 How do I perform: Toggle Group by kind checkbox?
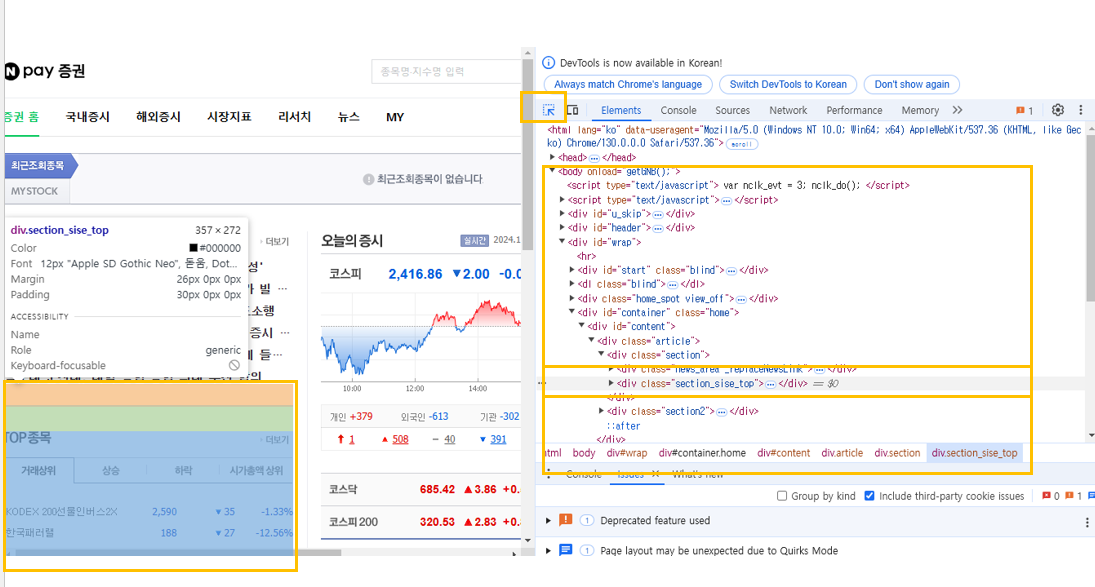tap(781, 496)
